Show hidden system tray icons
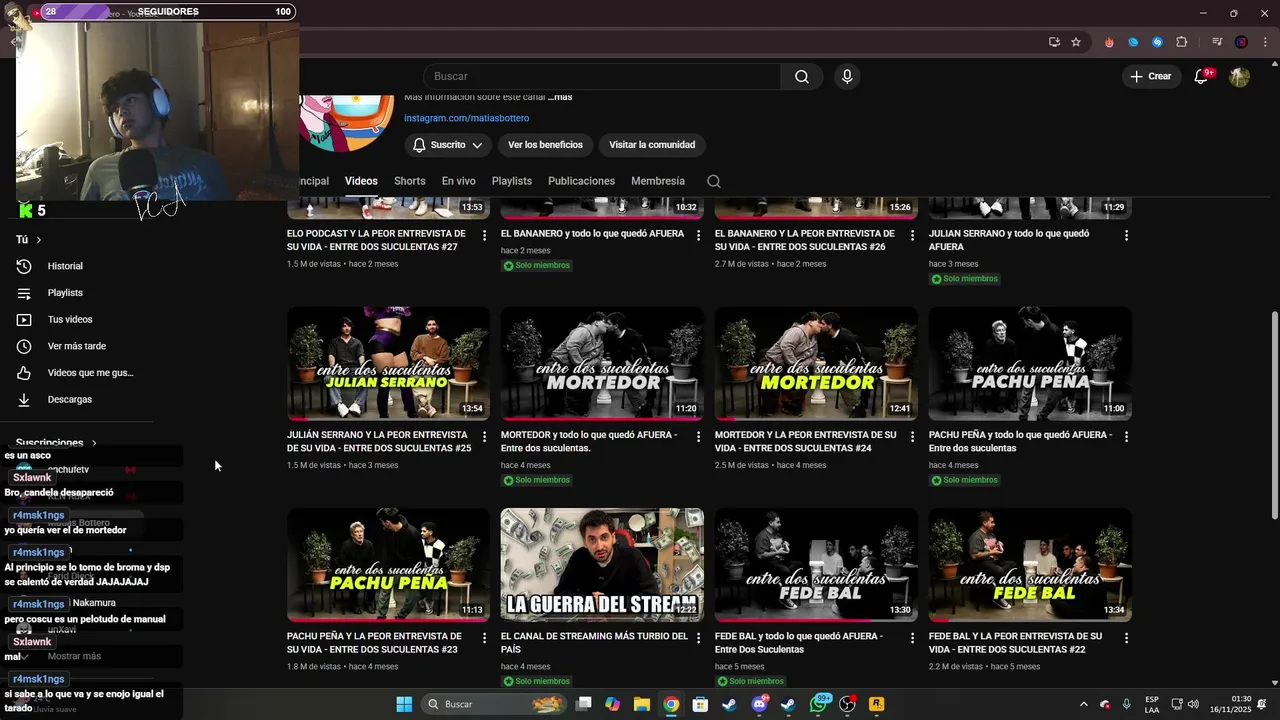 coord(1083,704)
